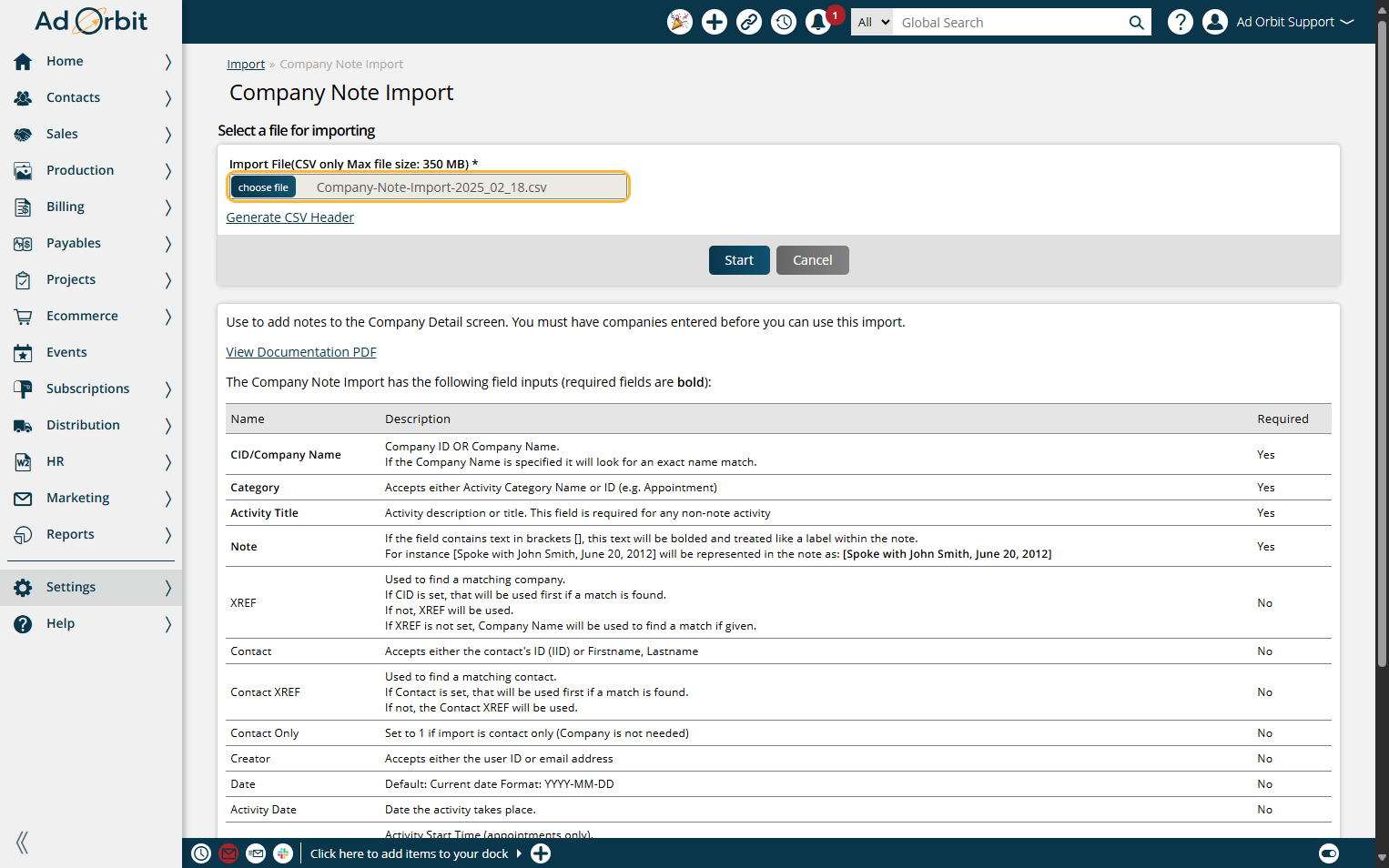The width and height of the screenshot is (1389, 868).
Task: Open the question mark help icon in top bar
Action: (1181, 22)
